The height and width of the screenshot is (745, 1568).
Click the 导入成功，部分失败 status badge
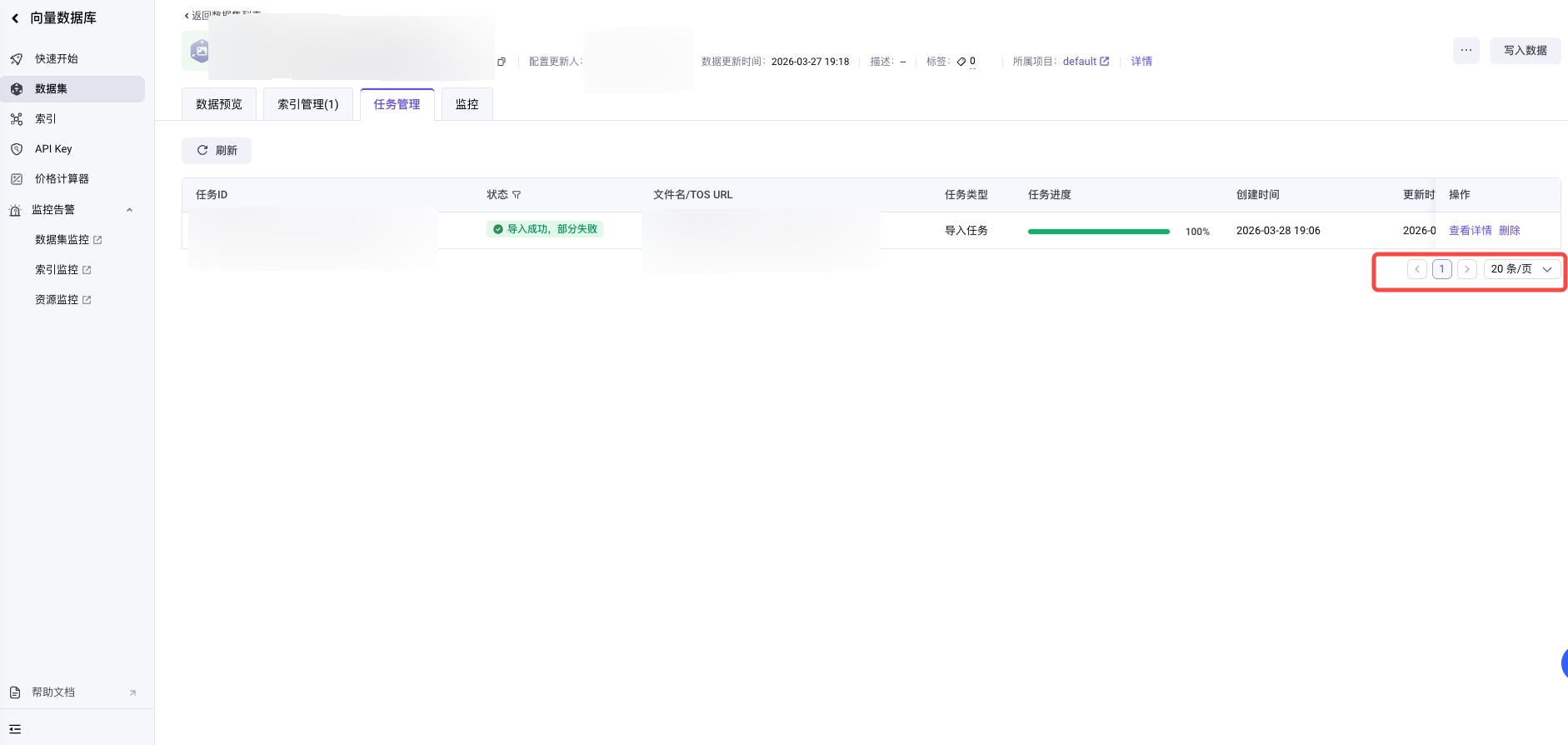pyautogui.click(x=545, y=229)
